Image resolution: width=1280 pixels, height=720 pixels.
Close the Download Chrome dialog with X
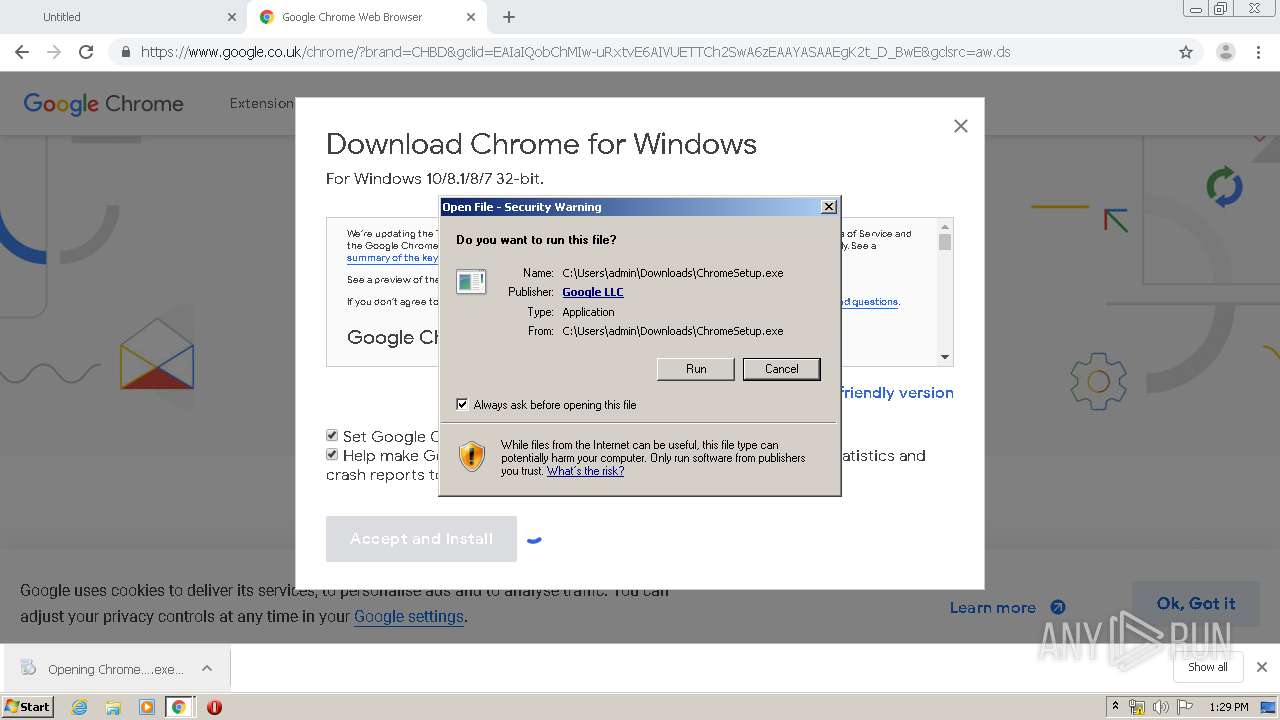click(960, 126)
